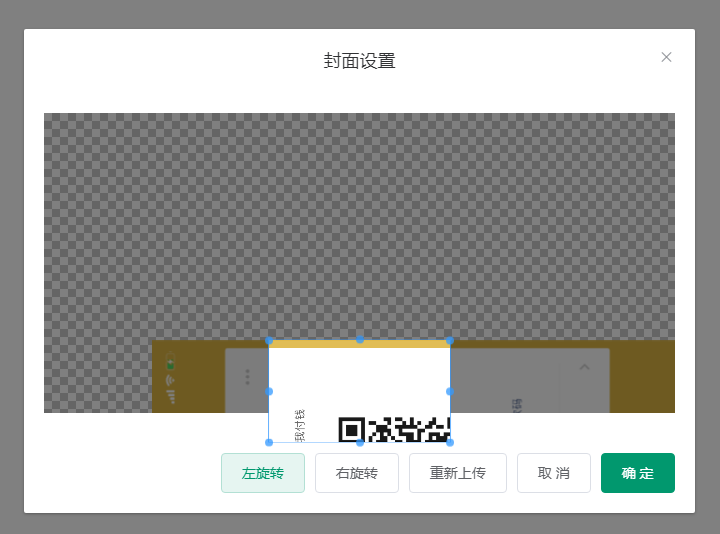
Task: Click the QR code inside crop box
Action: coord(394,430)
